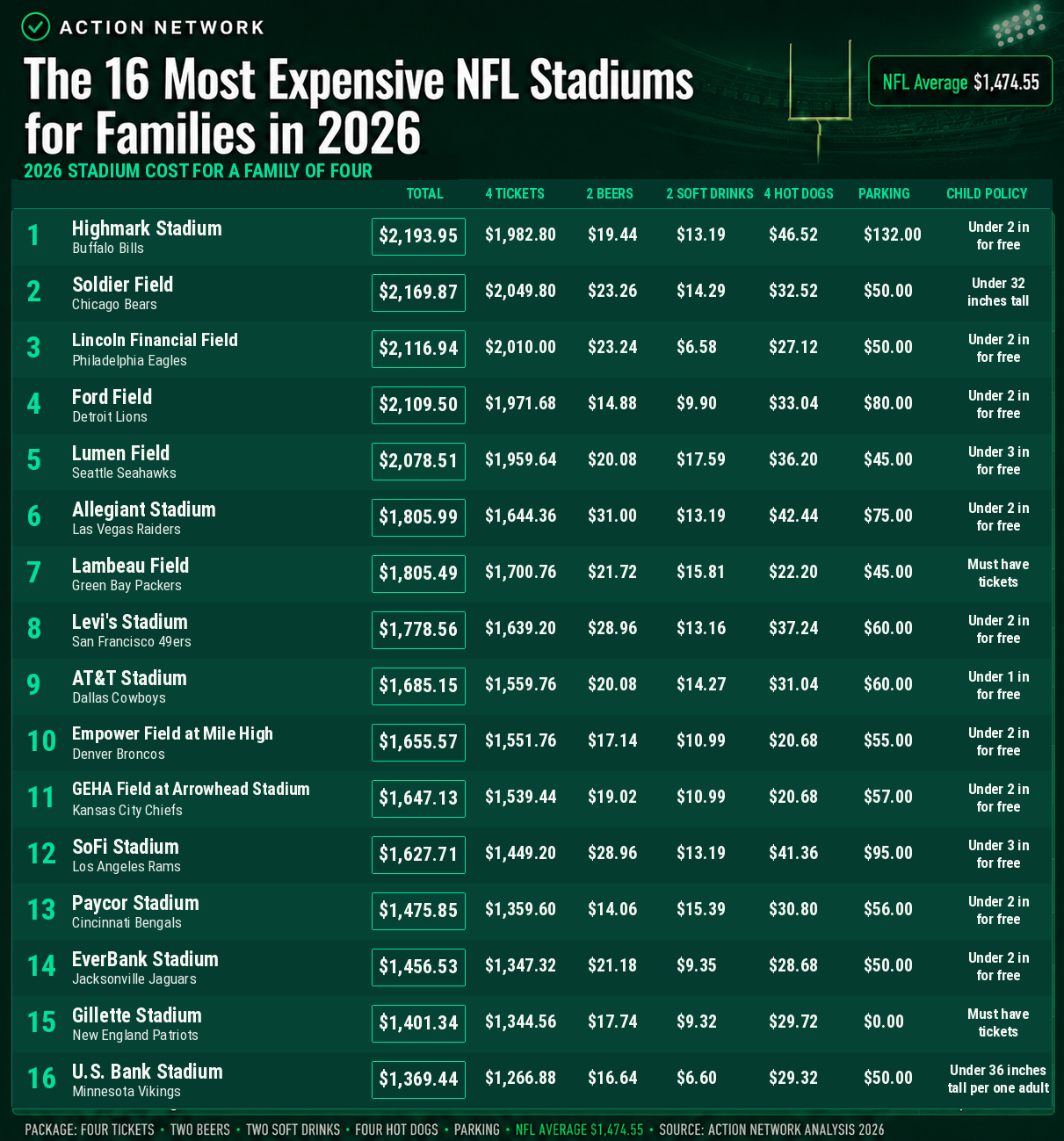Click the Source: Action Network Analysis 2026 footer

[x=771, y=1130]
